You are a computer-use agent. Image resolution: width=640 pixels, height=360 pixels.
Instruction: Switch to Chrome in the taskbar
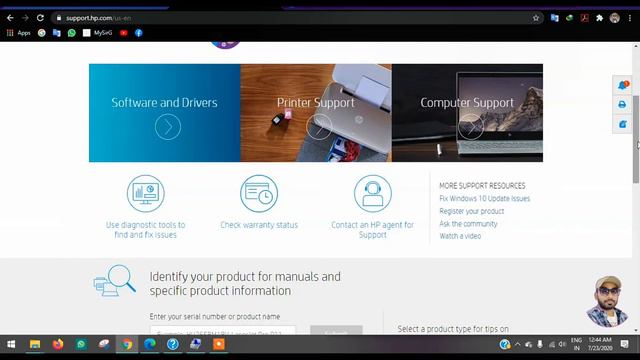pyautogui.click(x=127, y=344)
